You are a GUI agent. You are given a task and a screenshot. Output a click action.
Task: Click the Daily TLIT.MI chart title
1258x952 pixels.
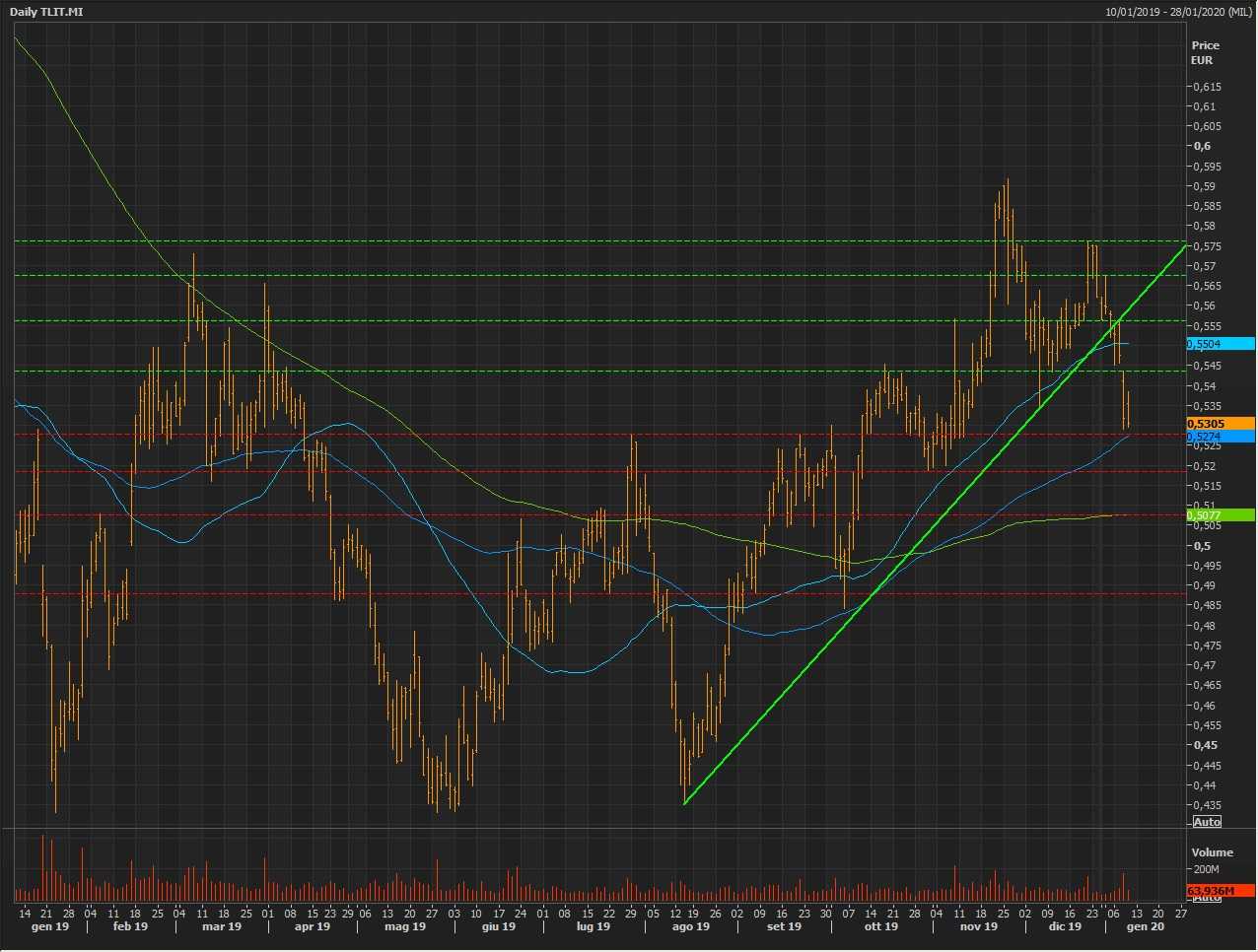coord(46,12)
